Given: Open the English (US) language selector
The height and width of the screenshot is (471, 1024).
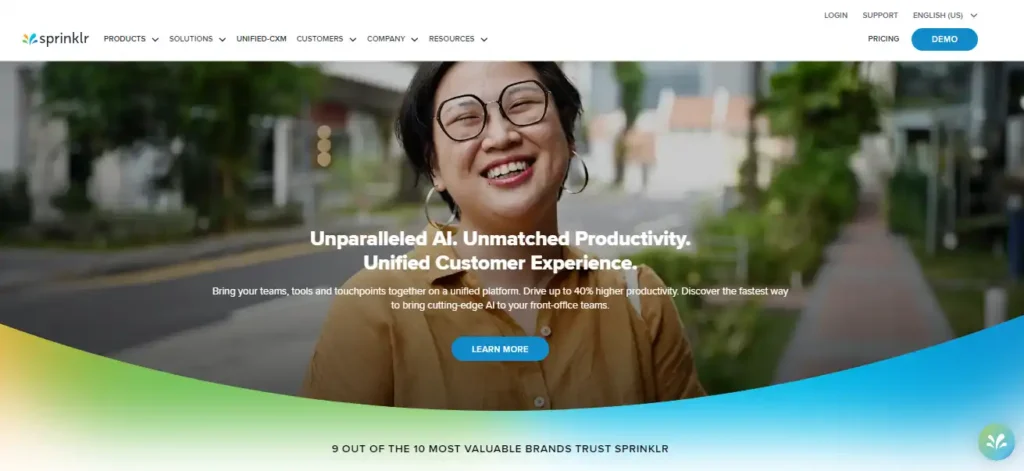Looking at the screenshot, I should click(x=945, y=15).
